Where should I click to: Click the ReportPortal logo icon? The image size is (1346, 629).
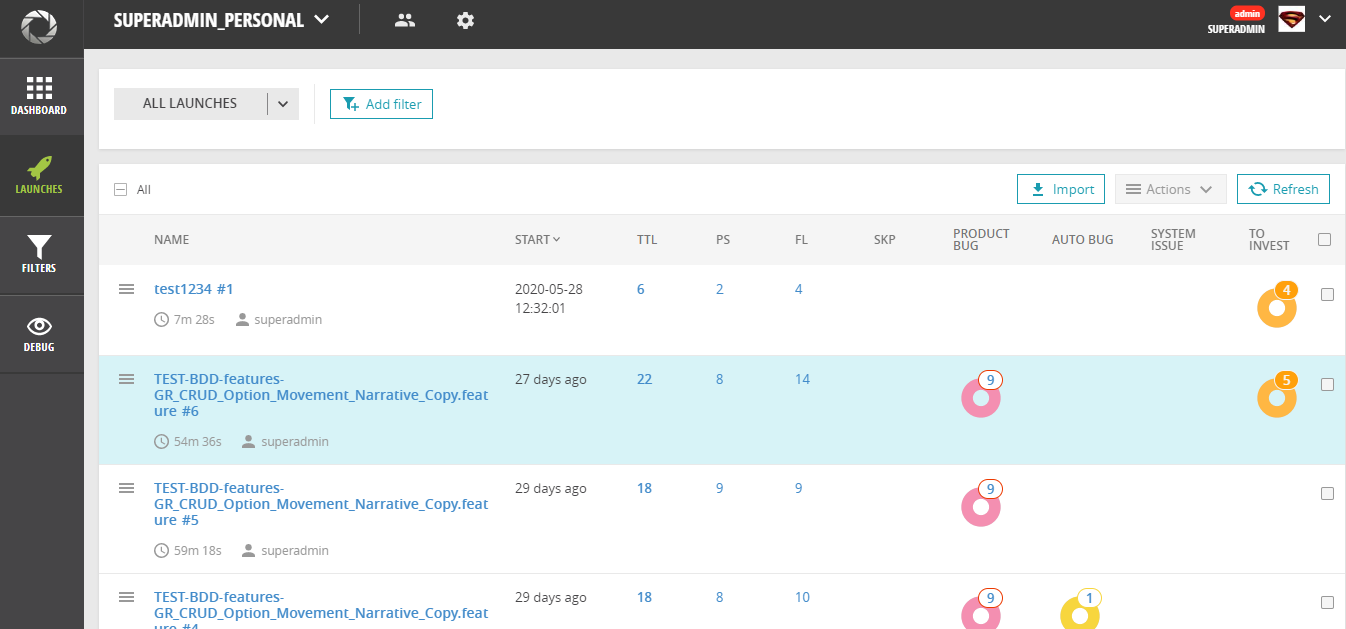click(41, 26)
